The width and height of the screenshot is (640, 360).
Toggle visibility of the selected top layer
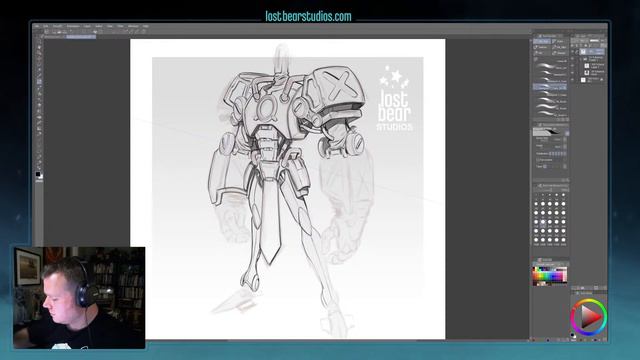tap(572, 51)
